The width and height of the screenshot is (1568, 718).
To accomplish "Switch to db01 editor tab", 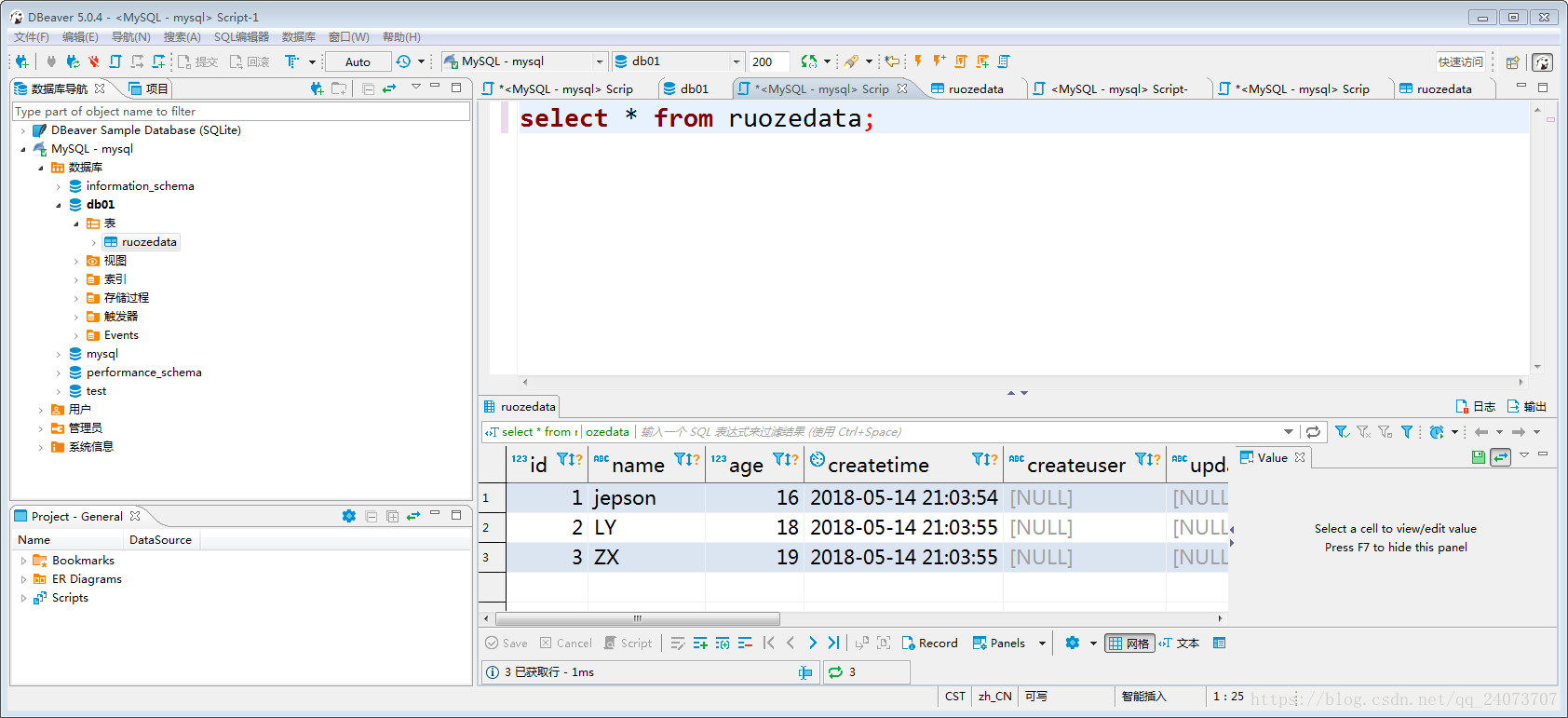I will pos(686,88).
